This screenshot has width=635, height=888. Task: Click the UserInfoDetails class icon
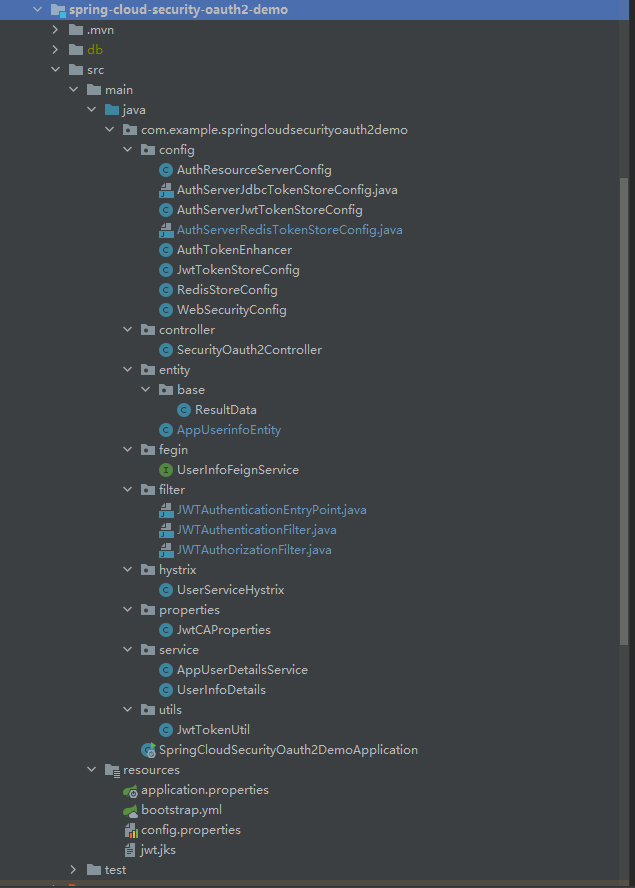[x=165, y=690]
